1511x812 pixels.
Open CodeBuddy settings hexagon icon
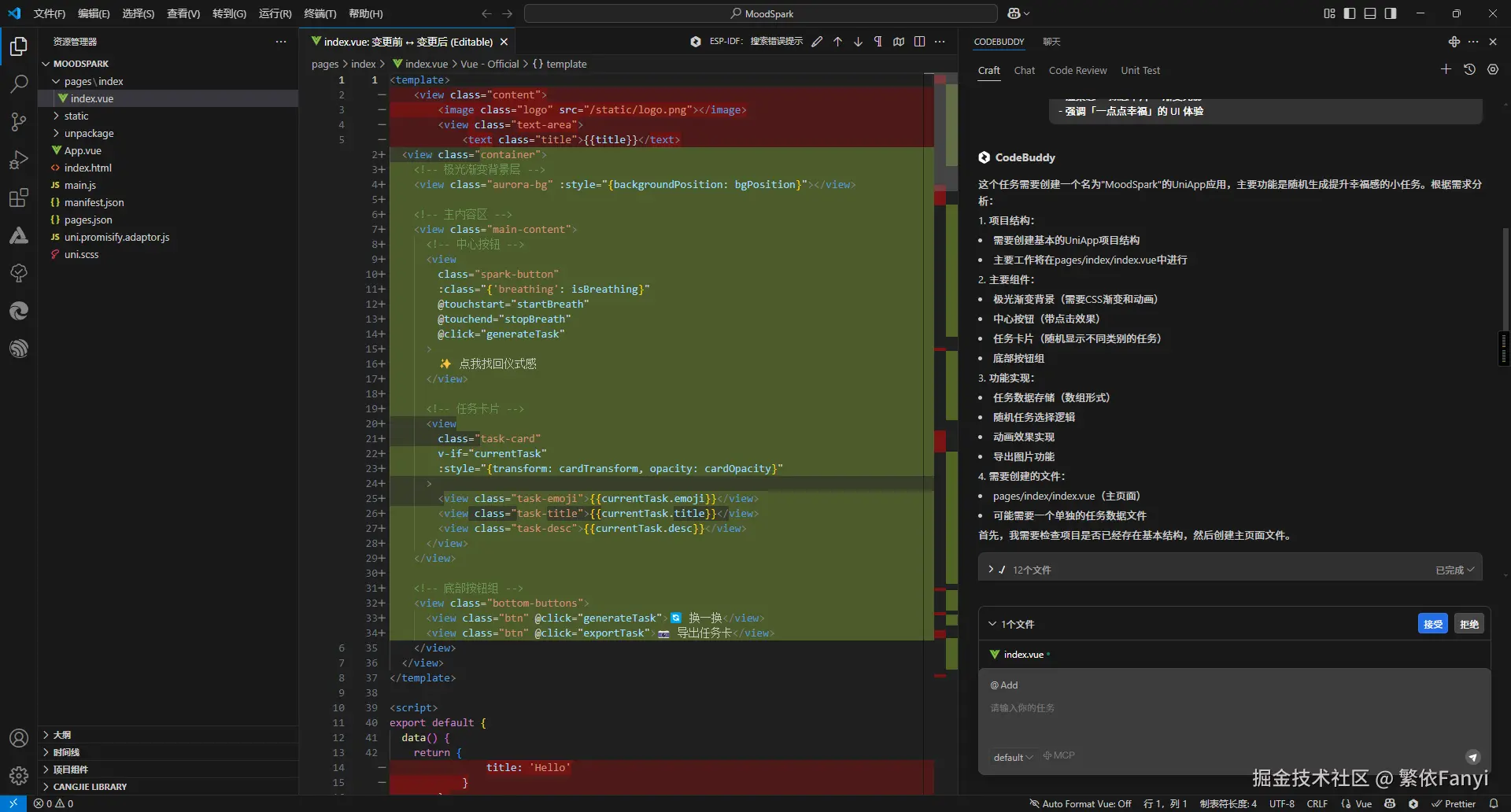tap(1493, 69)
